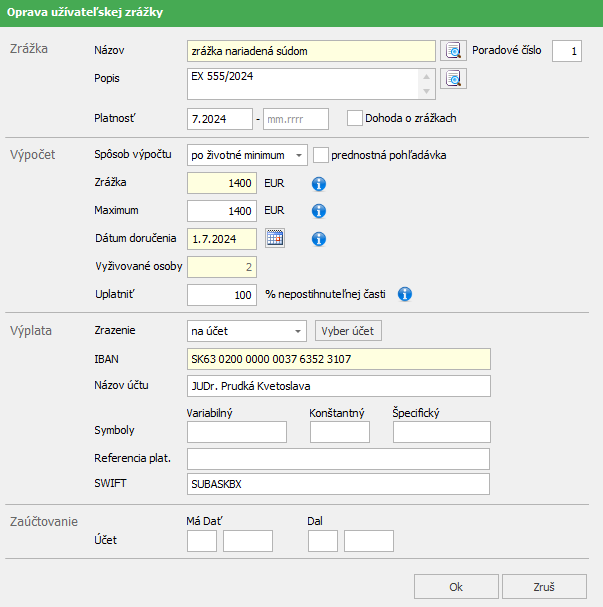Click first Dal account field

coord(323,541)
